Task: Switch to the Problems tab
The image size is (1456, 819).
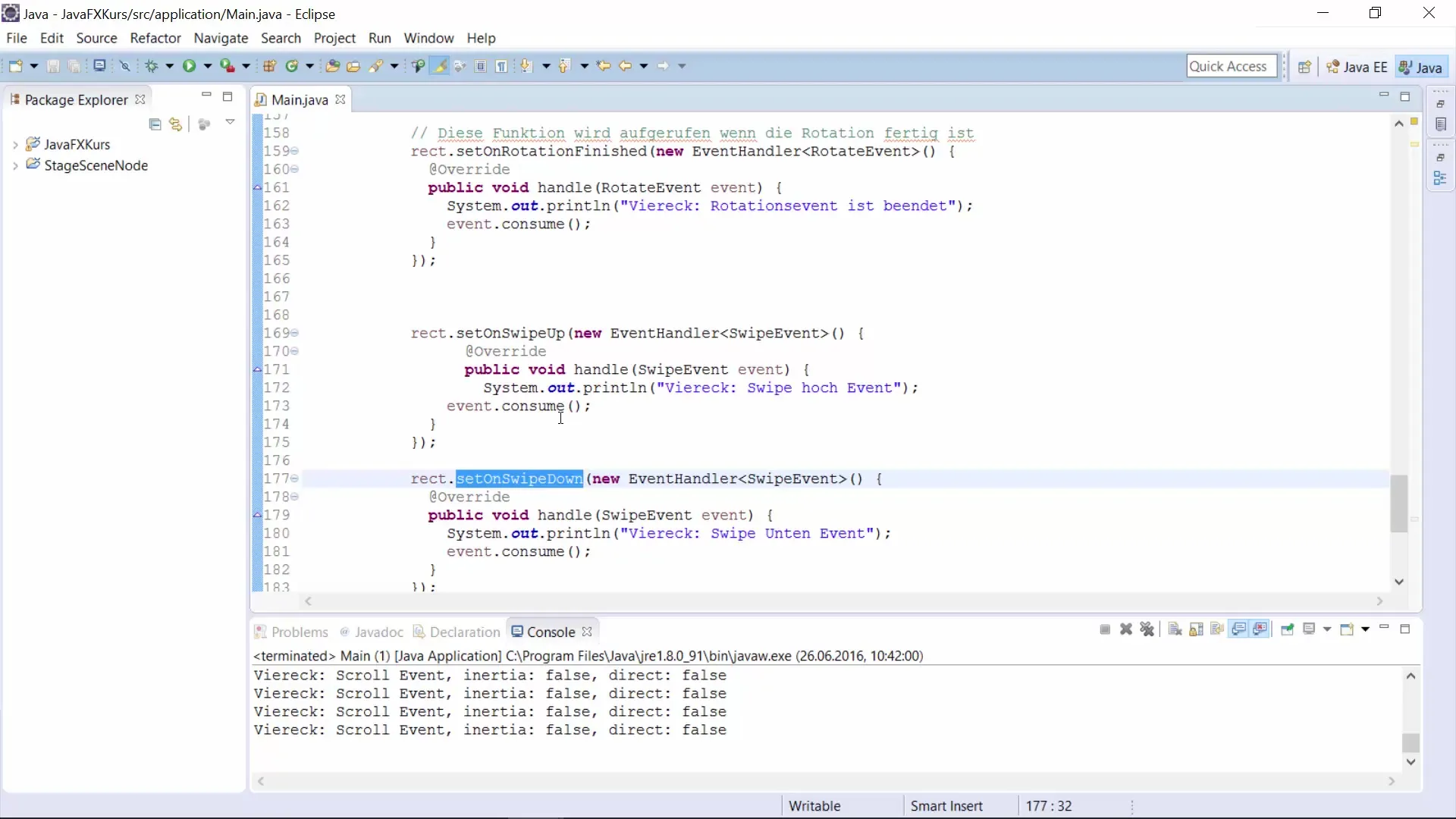Action: coord(291,632)
